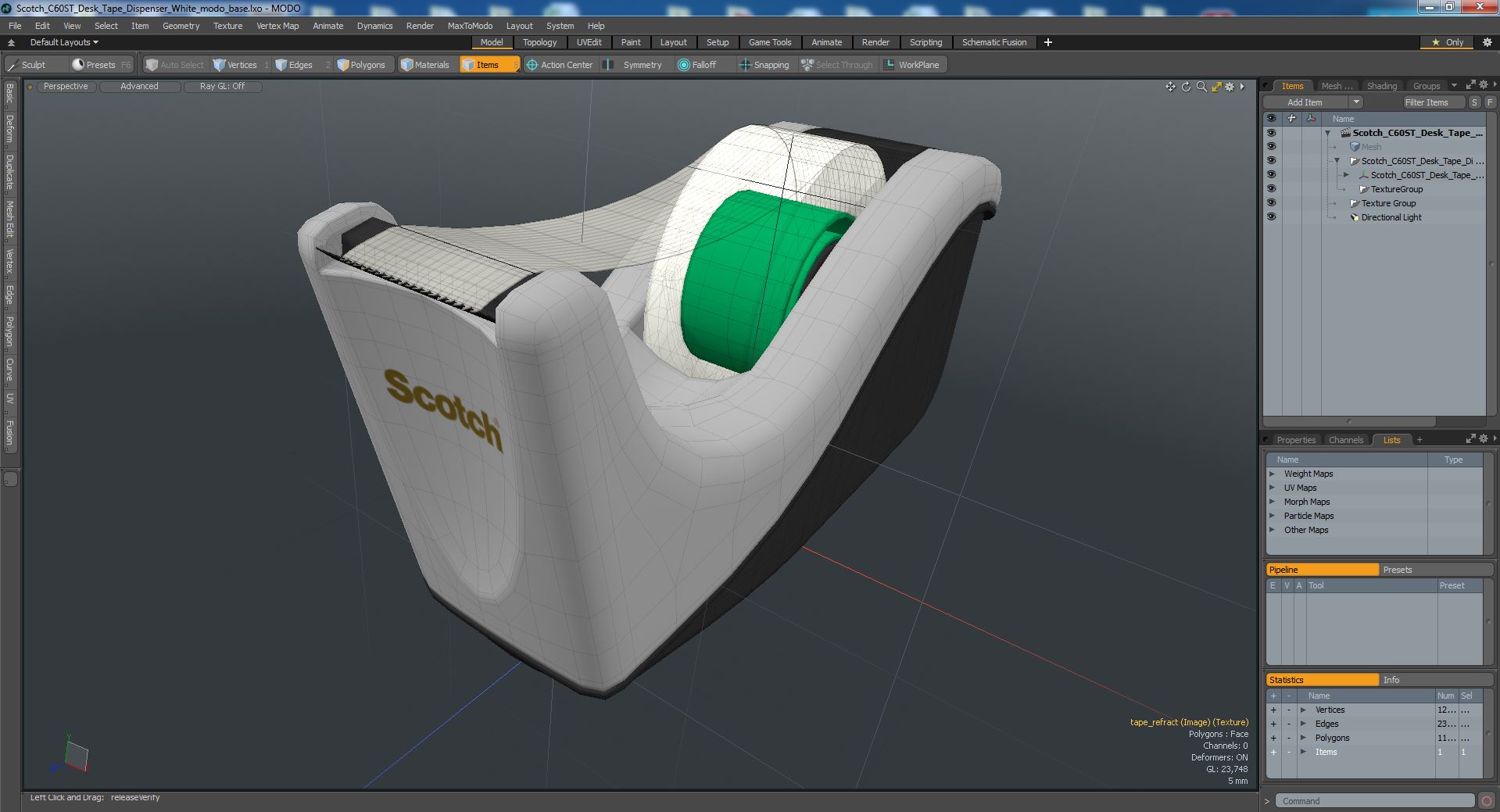
Task: Expand the UV Maps list
Action: [1272, 488]
